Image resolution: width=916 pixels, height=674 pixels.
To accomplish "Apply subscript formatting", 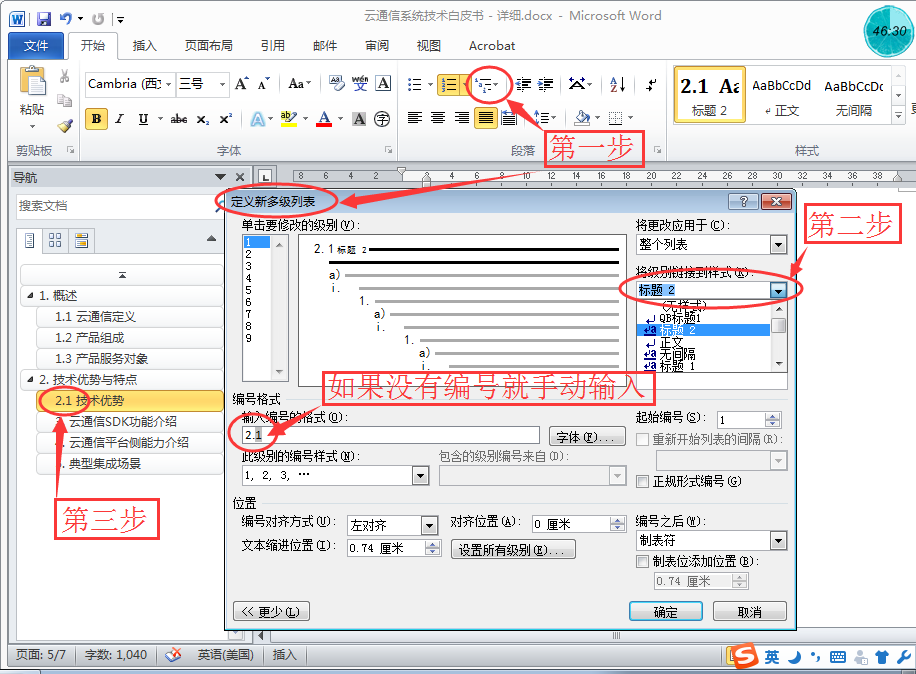I will pyautogui.click(x=202, y=119).
